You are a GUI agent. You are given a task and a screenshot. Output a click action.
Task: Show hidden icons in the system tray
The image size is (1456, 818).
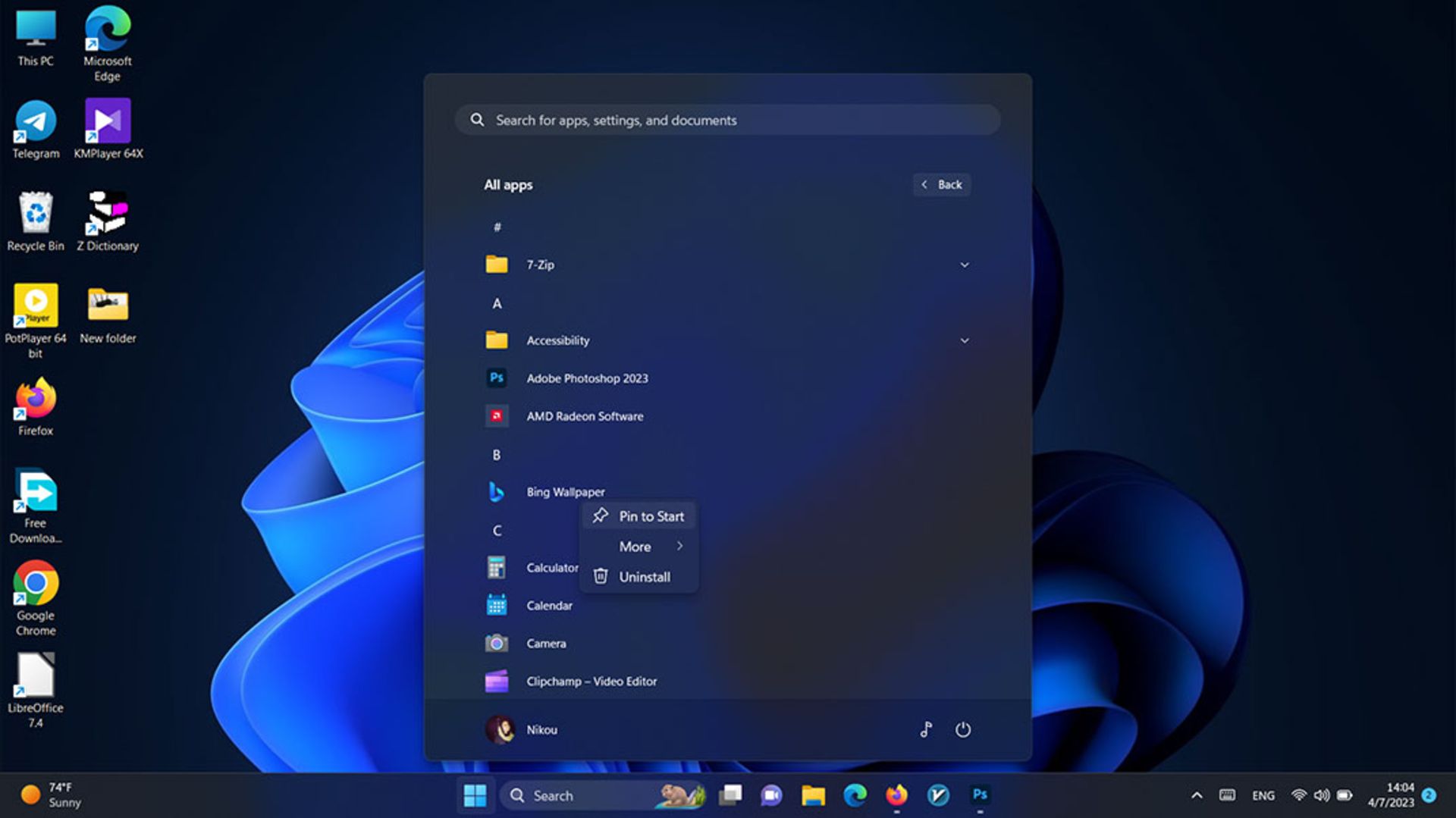(x=1197, y=795)
